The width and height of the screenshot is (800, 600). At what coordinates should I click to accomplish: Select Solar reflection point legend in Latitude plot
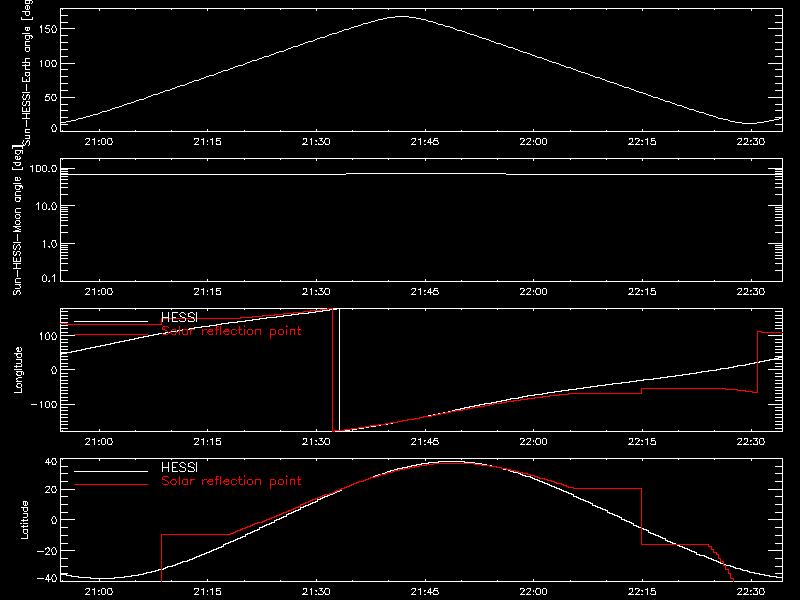click(x=231, y=481)
